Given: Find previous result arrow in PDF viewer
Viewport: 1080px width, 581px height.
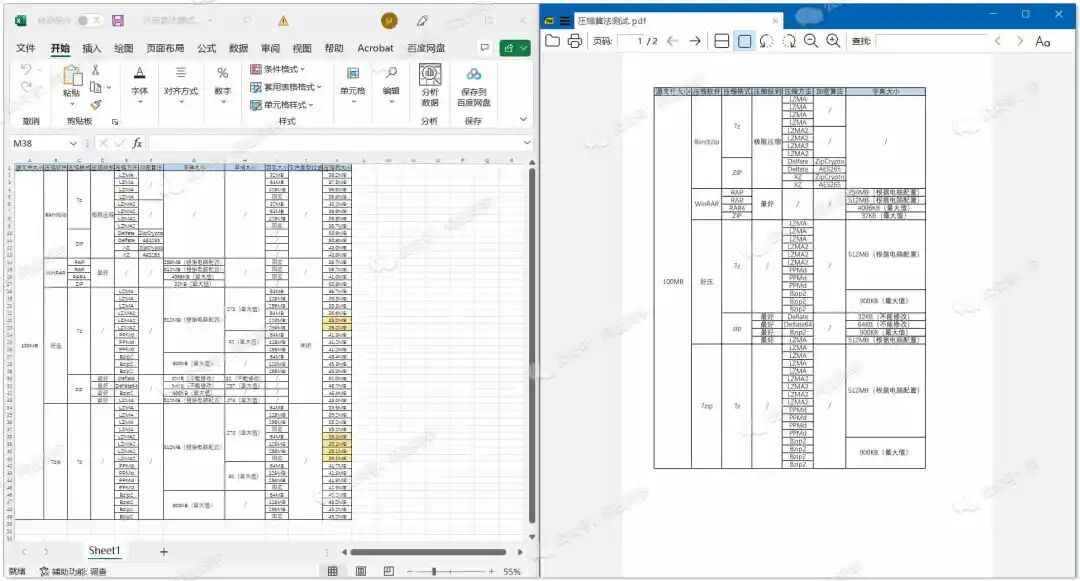Looking at the screenshot, I should (997, 41).
